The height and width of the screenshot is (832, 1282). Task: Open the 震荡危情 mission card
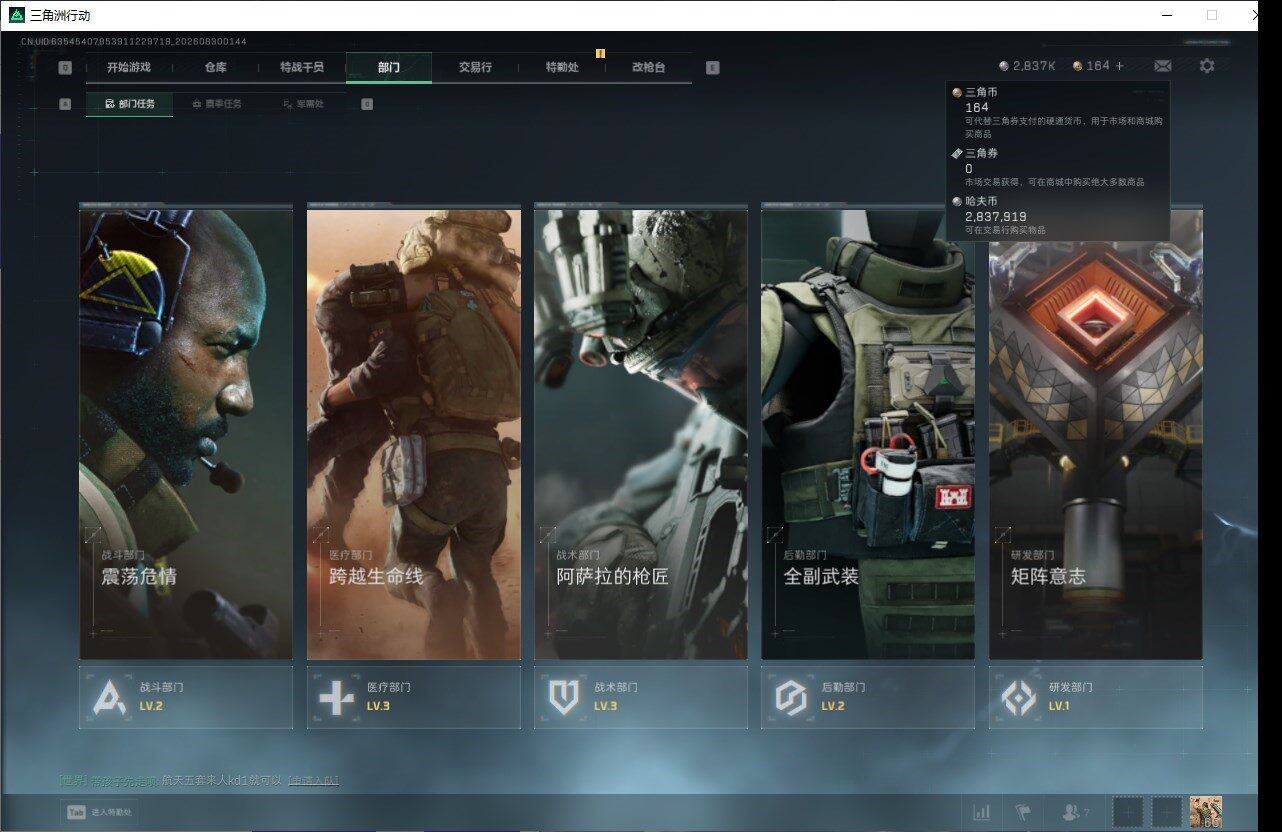(186, 434)
